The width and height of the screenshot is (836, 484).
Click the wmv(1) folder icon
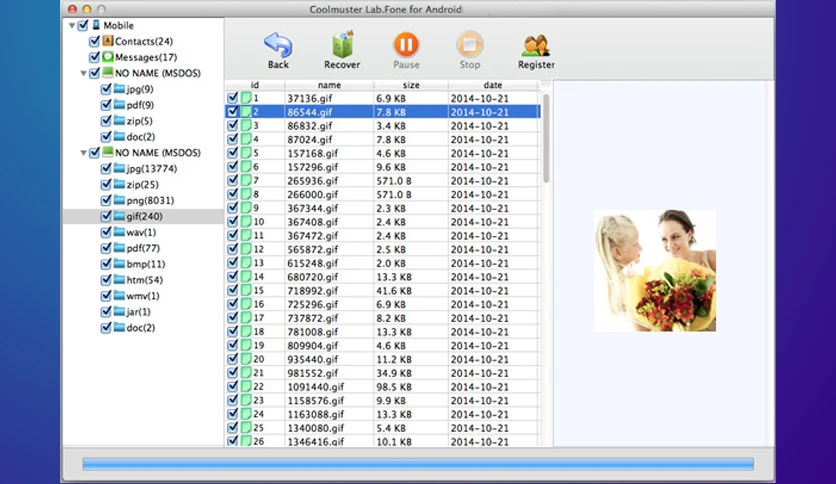point(119,295)
